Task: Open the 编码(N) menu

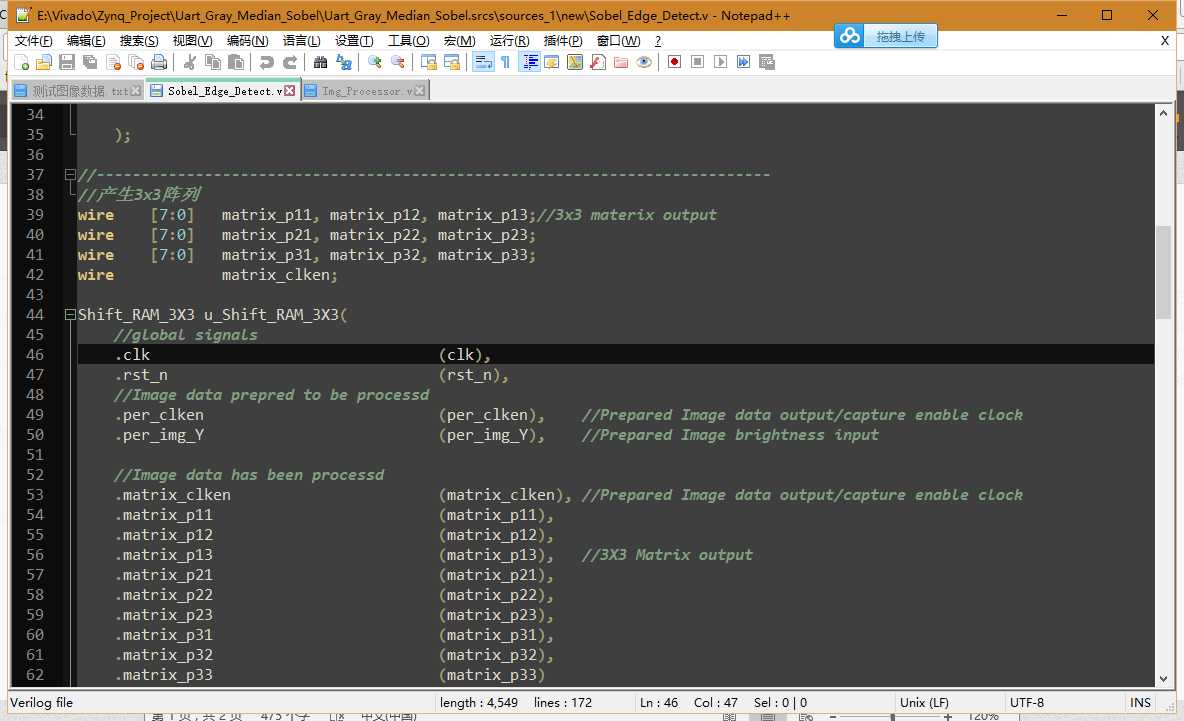Action: tap(248, 41)
